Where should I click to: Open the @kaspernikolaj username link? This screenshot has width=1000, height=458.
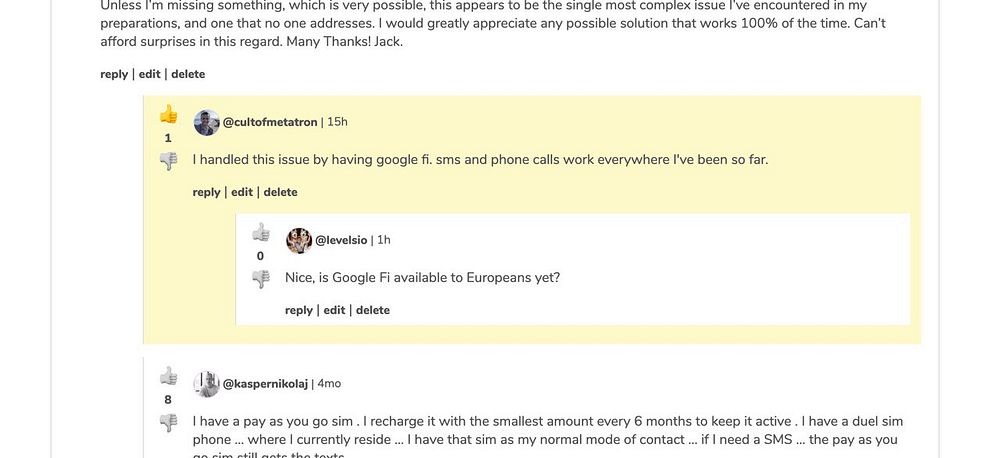[265, 383]
